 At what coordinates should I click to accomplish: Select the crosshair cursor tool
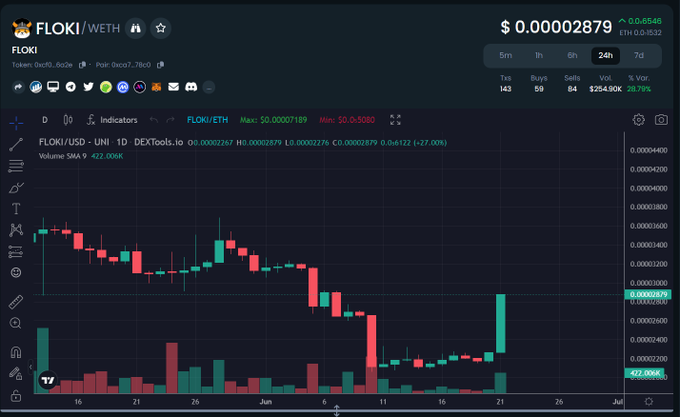(x=16, y=123)
